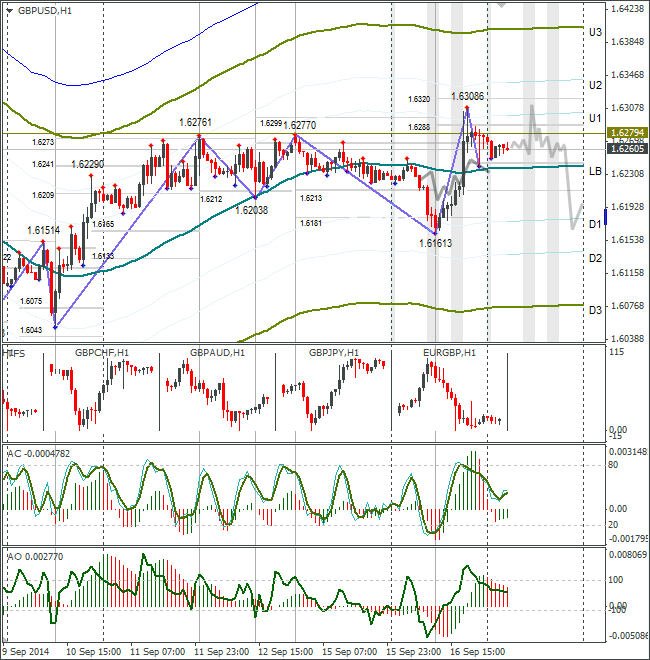Click the olive 1.62794 price level tag

627,133
